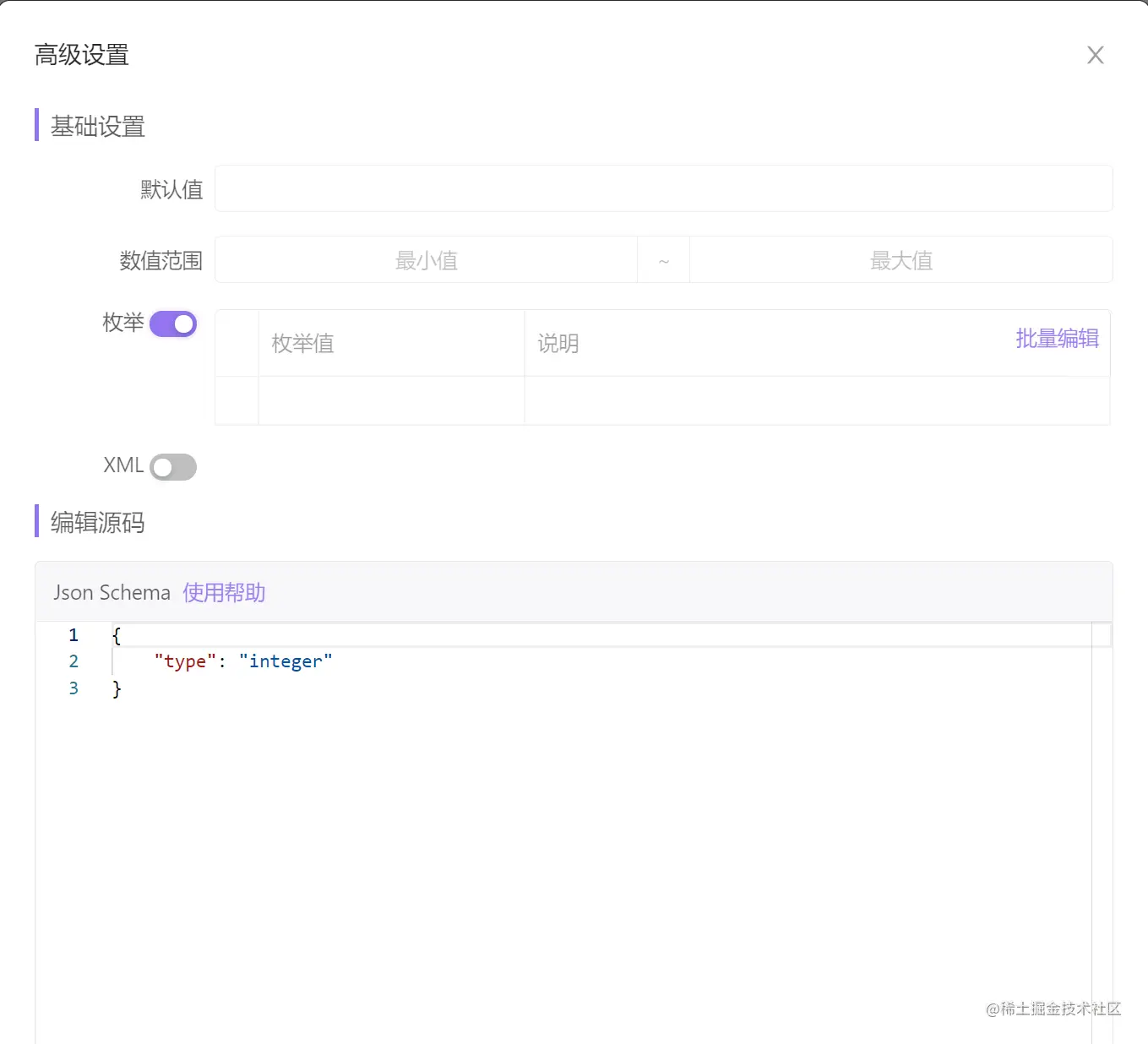The width and height of the screenshot is (1148, 1044).
Task: Enable the XML toggle
Action: [172, 466]
